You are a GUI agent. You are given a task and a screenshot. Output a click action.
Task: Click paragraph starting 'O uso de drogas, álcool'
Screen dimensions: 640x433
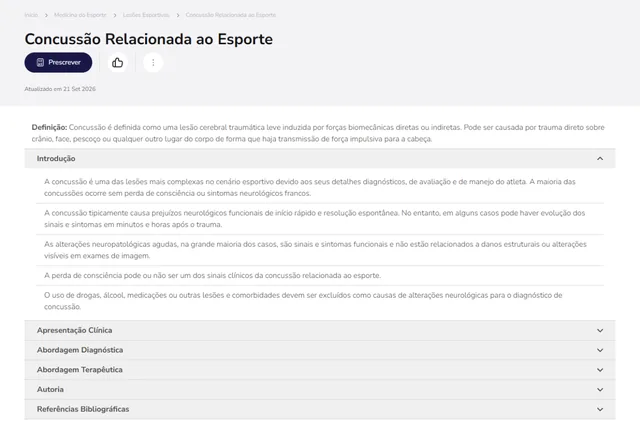click(303, 301)
